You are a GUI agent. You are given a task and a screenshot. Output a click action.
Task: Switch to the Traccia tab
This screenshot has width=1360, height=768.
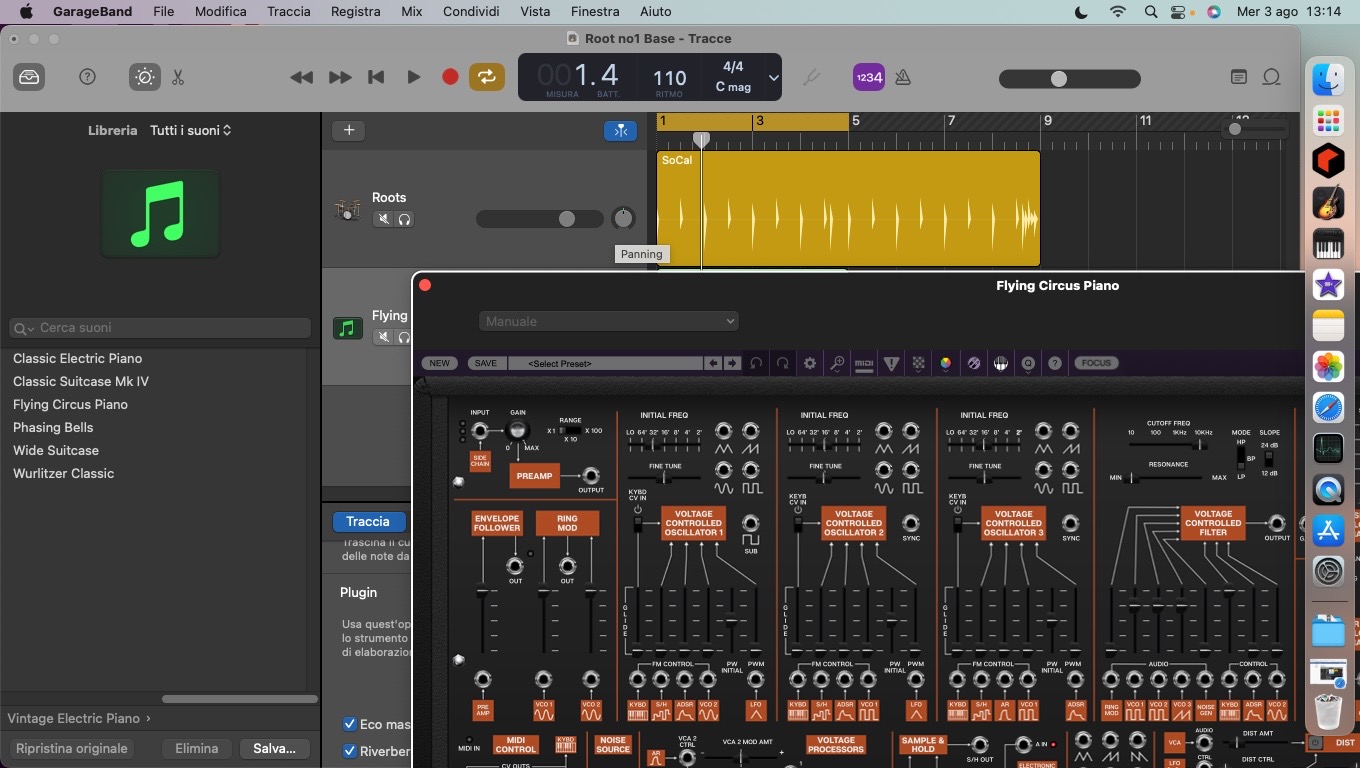pyautogui.click(x=368, y=522)
